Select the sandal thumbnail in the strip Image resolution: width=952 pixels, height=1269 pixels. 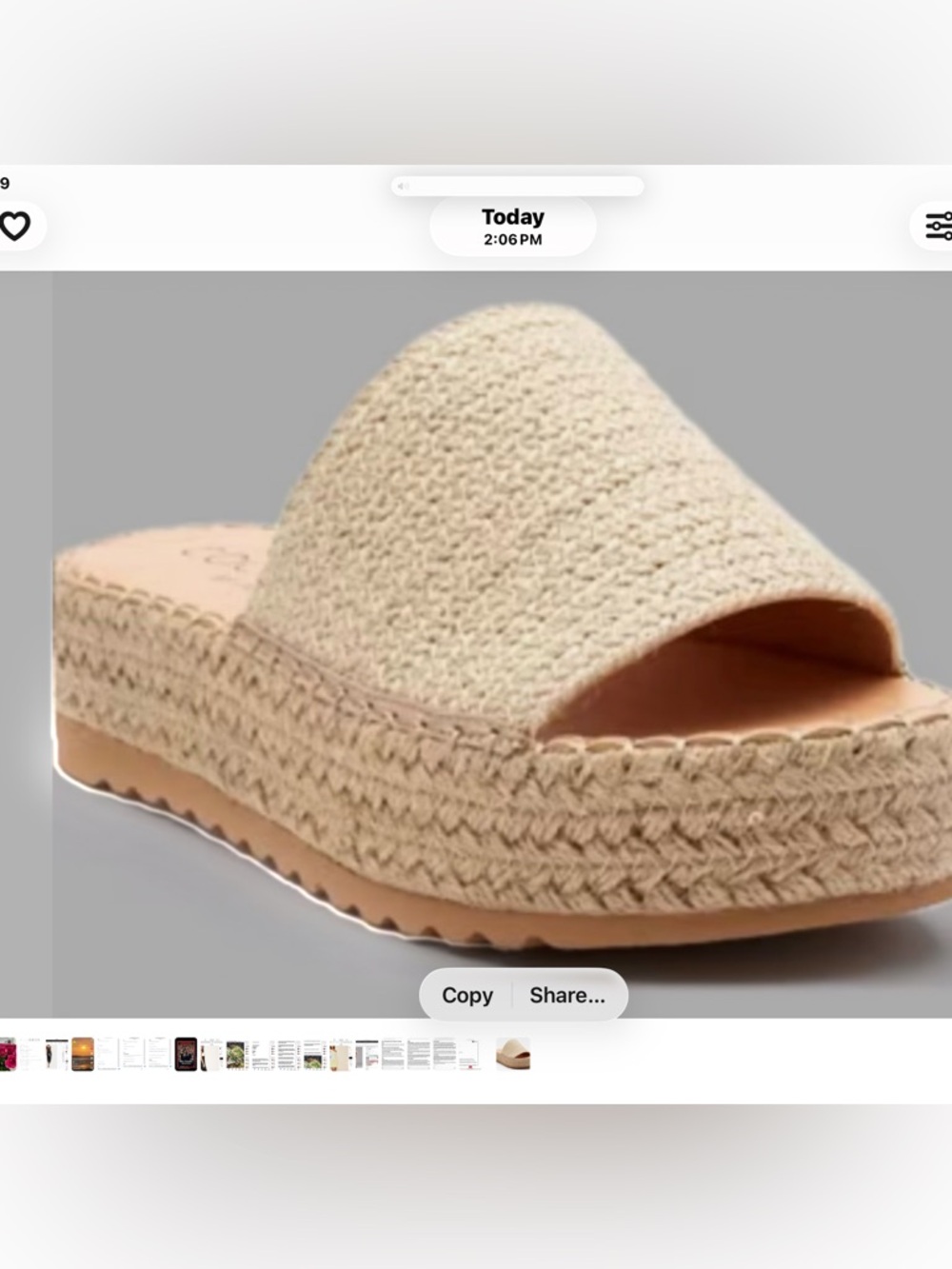tap(513, 1054)
